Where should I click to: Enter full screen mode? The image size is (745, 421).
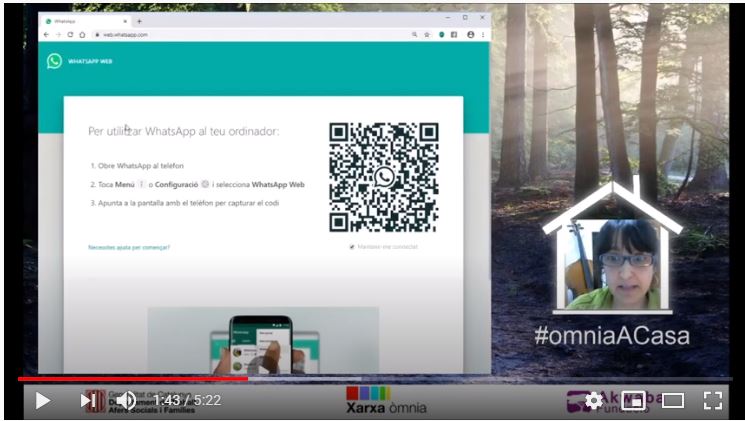point(713,401)
